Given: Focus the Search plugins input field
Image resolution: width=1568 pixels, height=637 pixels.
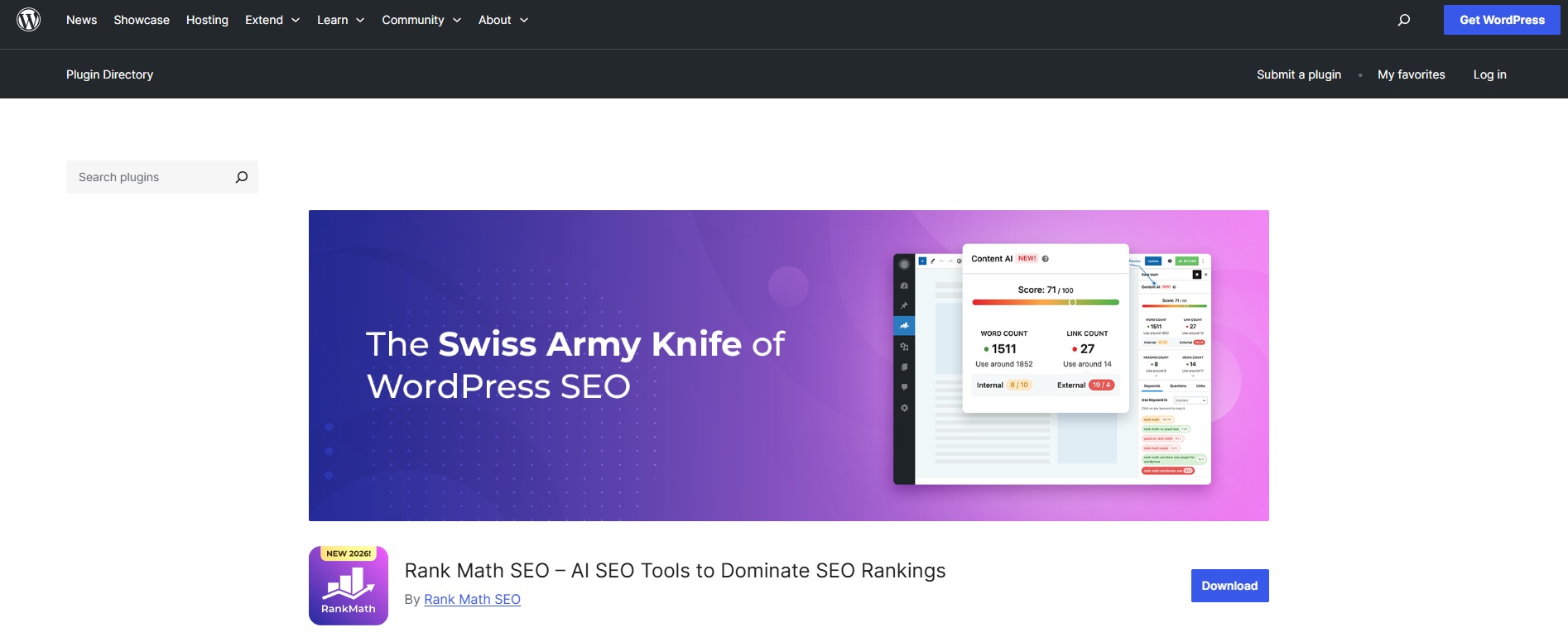Looking at the screenshot, I should coord(149,177).
